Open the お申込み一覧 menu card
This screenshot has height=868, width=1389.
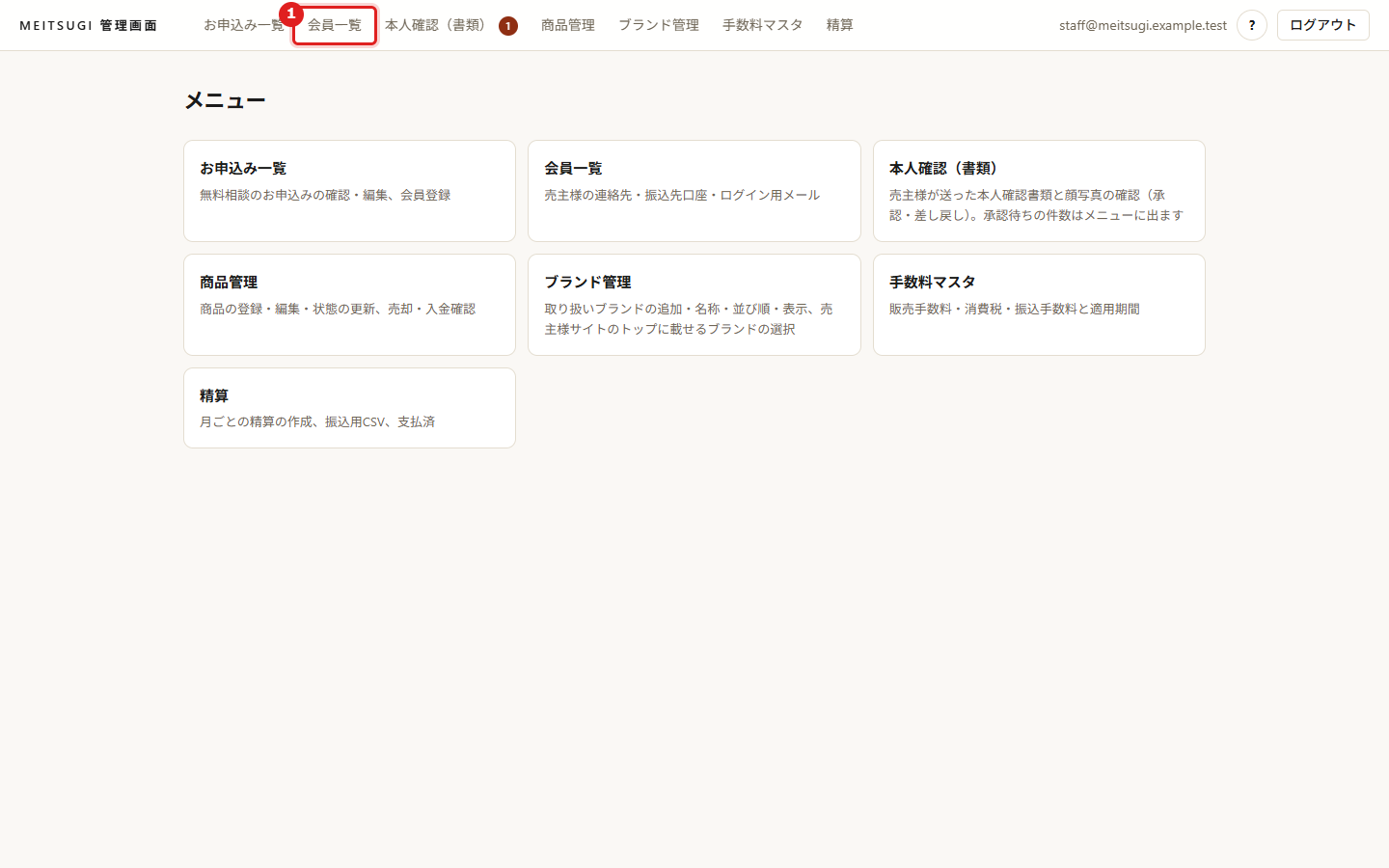point(349,191)
